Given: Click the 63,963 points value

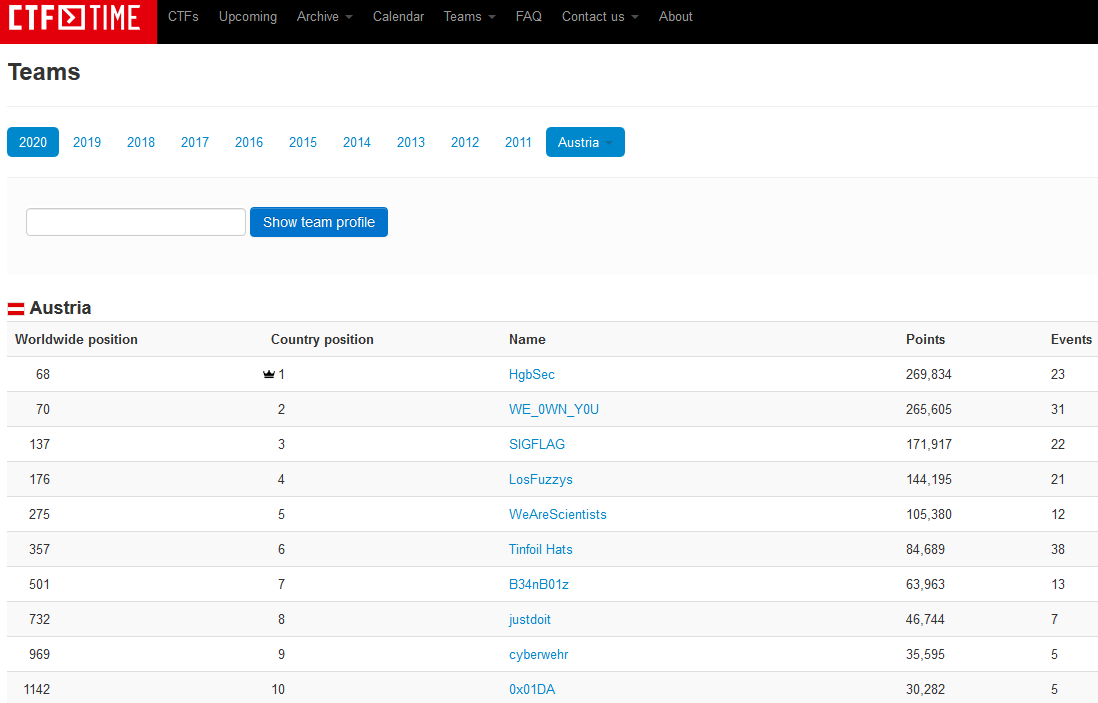Looking at the screenshot, I should coord(925,584).
